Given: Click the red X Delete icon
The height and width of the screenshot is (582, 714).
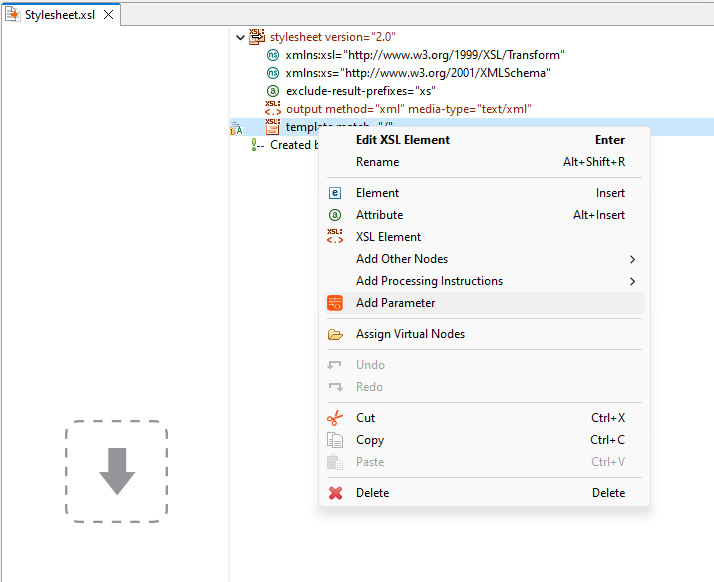Looking at the screenshot, I should (335, 493).
